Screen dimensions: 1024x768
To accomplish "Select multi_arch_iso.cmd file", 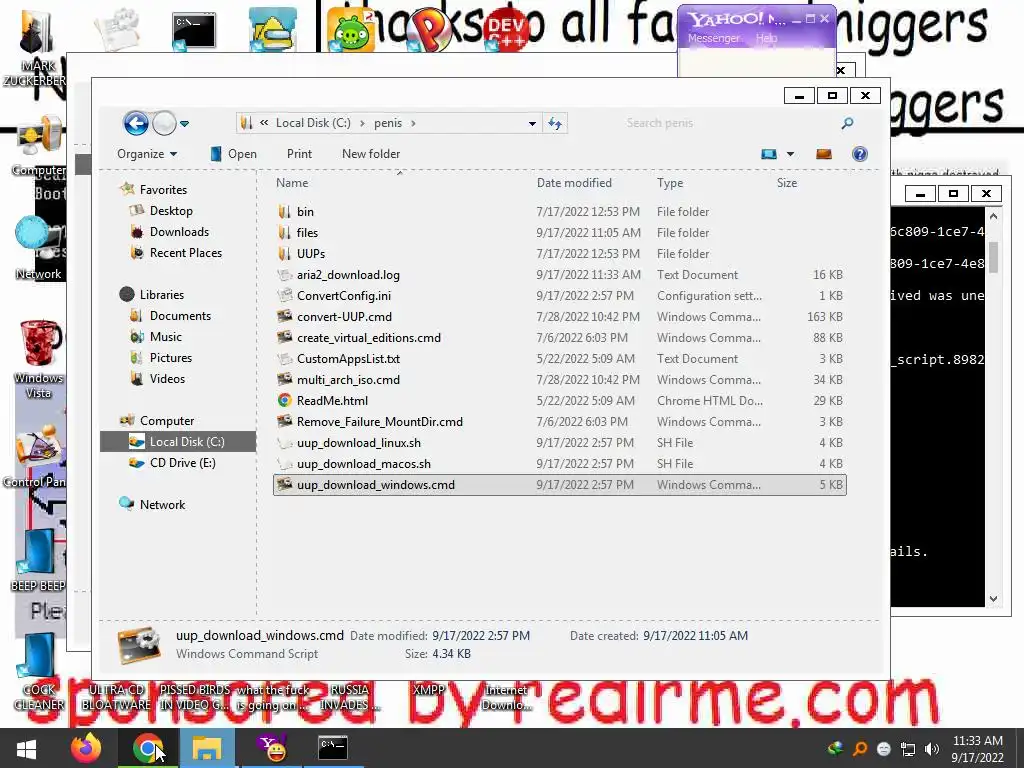I will coord(560,379).
